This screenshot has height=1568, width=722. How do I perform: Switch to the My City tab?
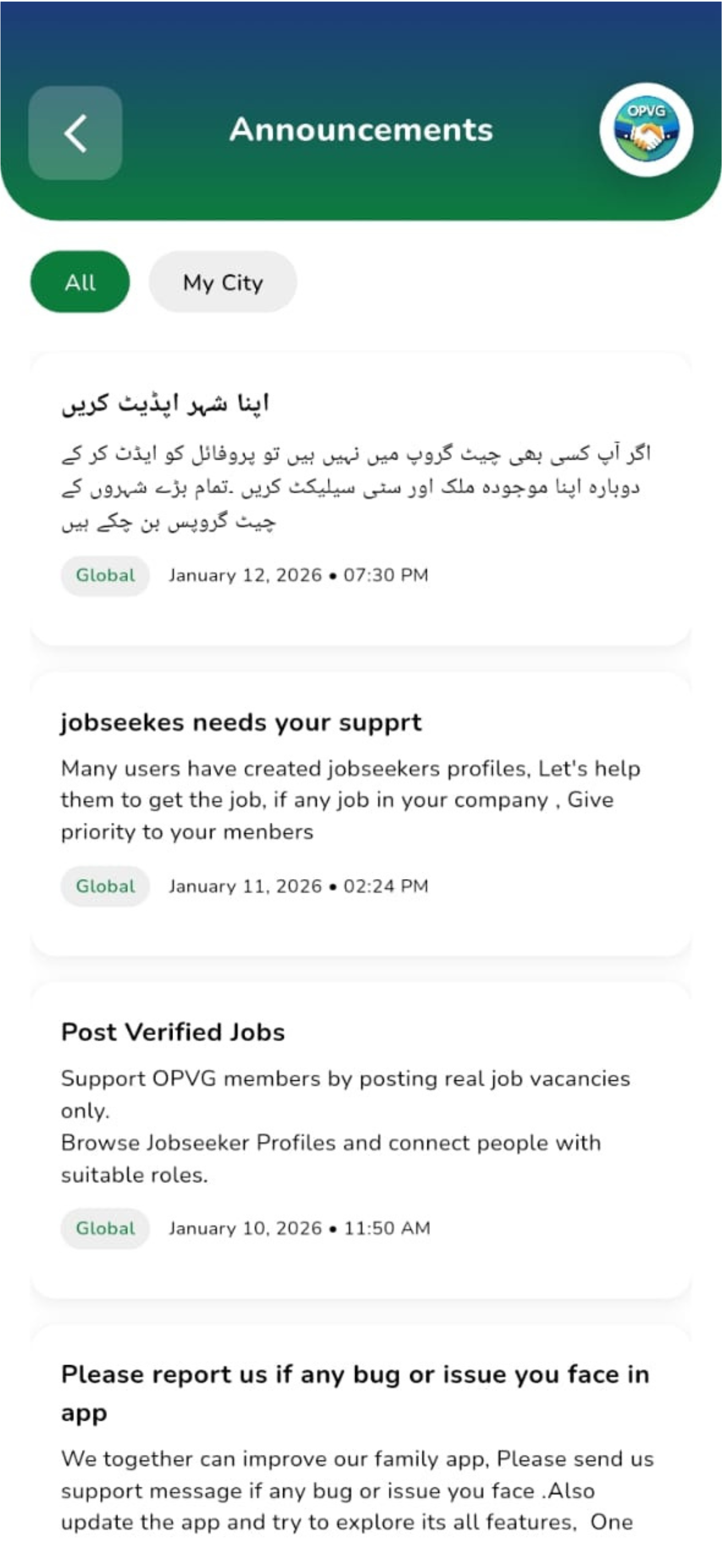223,282
